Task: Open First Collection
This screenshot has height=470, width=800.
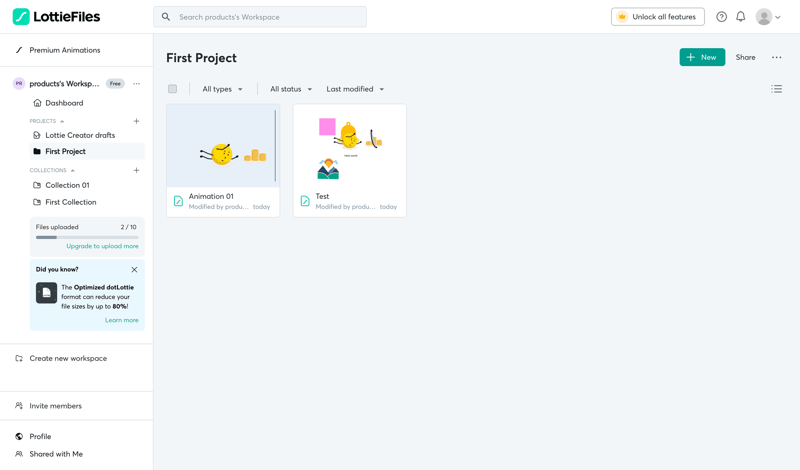Action: (x=71, y=202)
